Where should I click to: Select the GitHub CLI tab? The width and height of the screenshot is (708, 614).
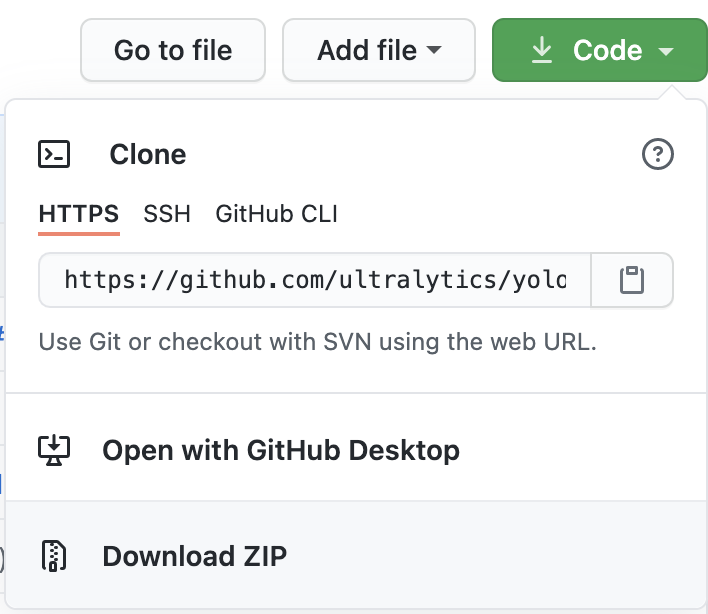276,214
